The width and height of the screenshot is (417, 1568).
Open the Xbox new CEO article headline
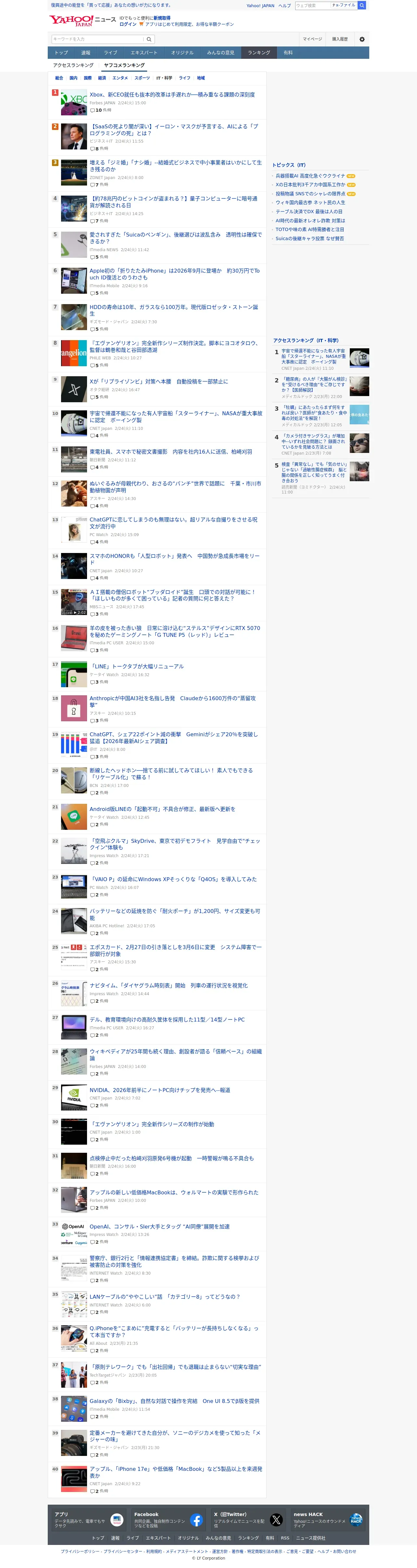pyautogui.click(x=172, y=94)
